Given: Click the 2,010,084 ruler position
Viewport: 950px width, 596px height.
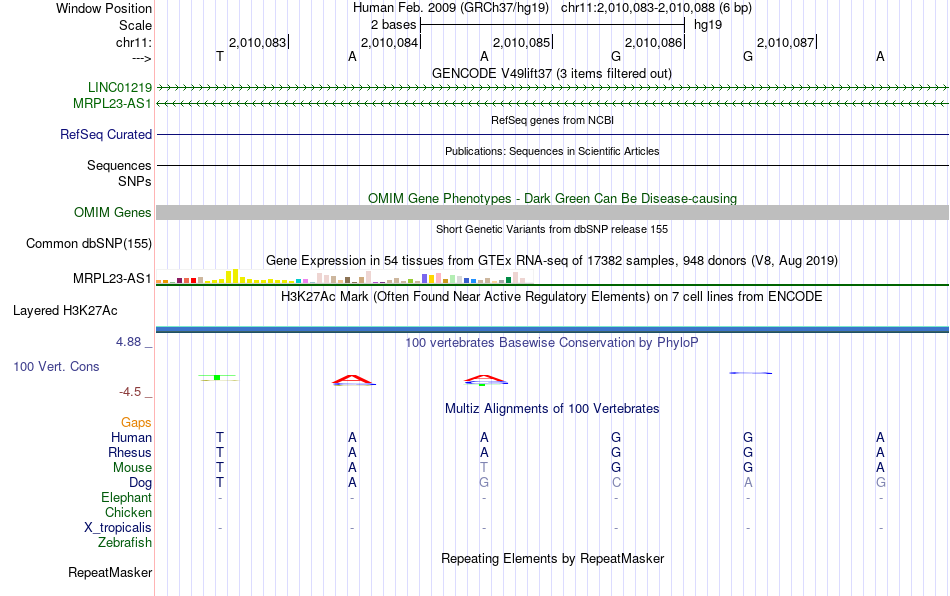Looking at the screenshot, I should 390,42.
